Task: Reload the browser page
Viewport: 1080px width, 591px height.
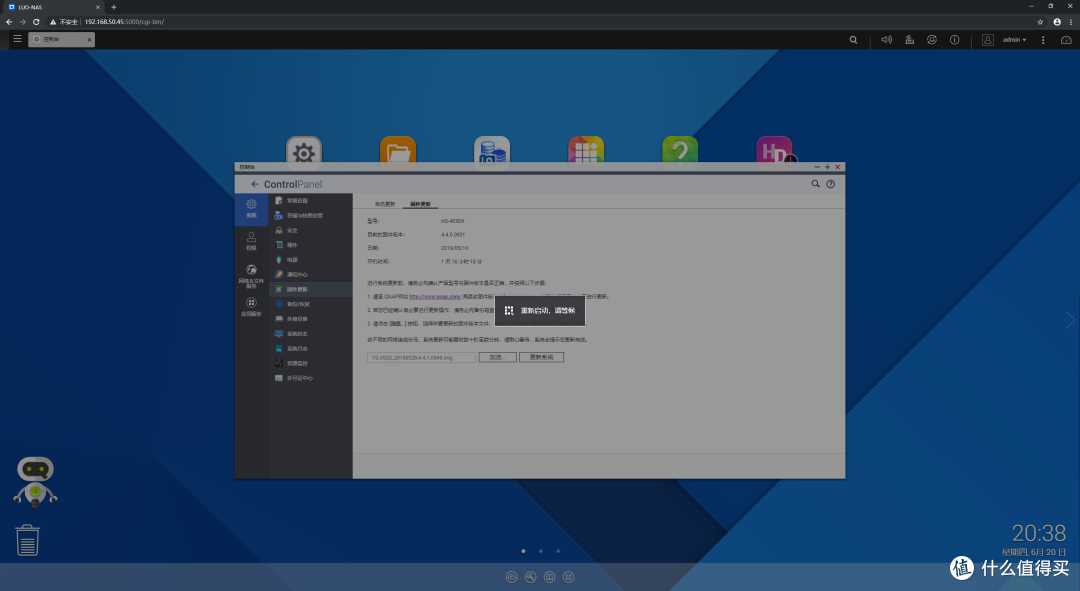Action: (36, 22)
